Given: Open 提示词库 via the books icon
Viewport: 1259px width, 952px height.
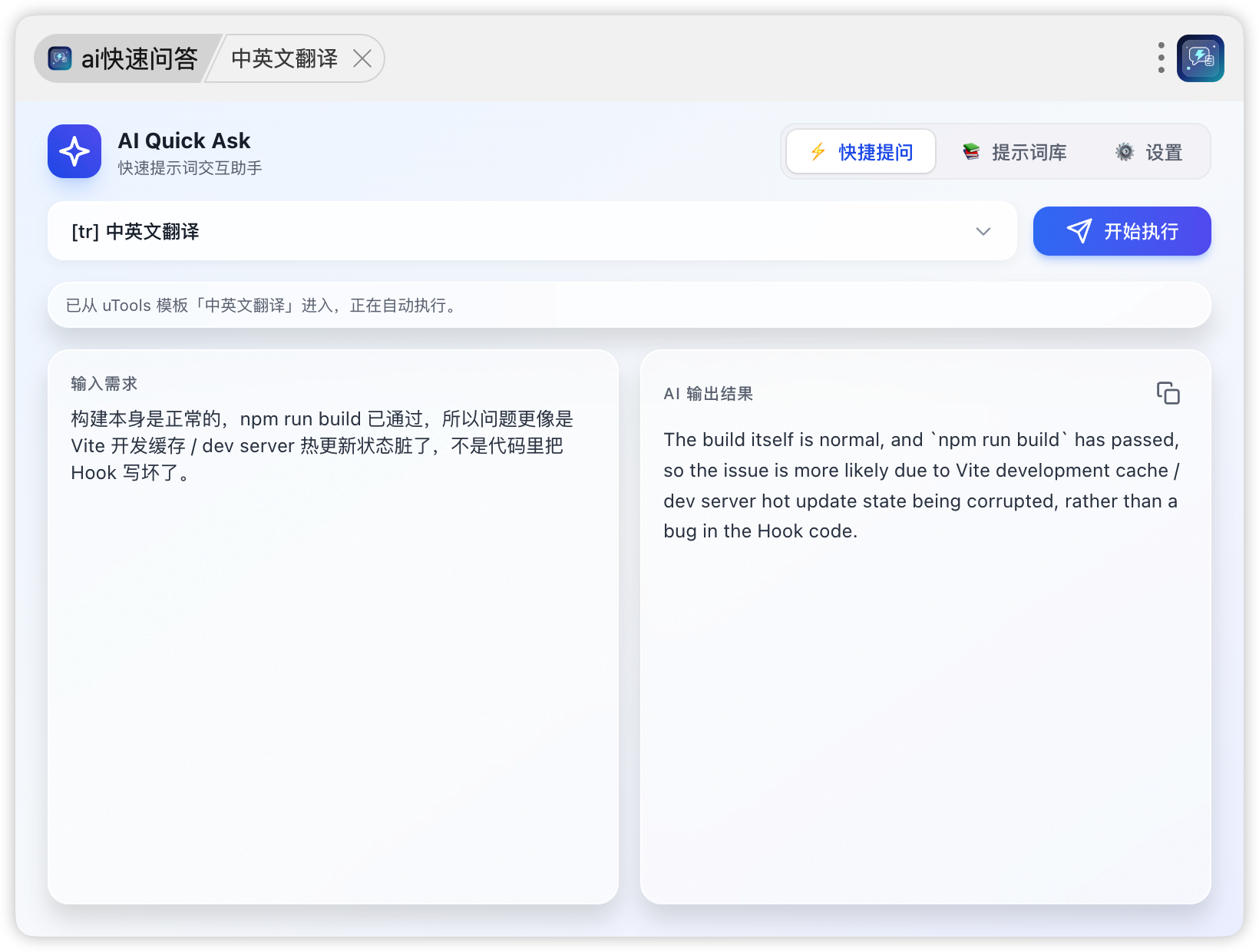Looking at the screenshot, I should pos(971,152).
